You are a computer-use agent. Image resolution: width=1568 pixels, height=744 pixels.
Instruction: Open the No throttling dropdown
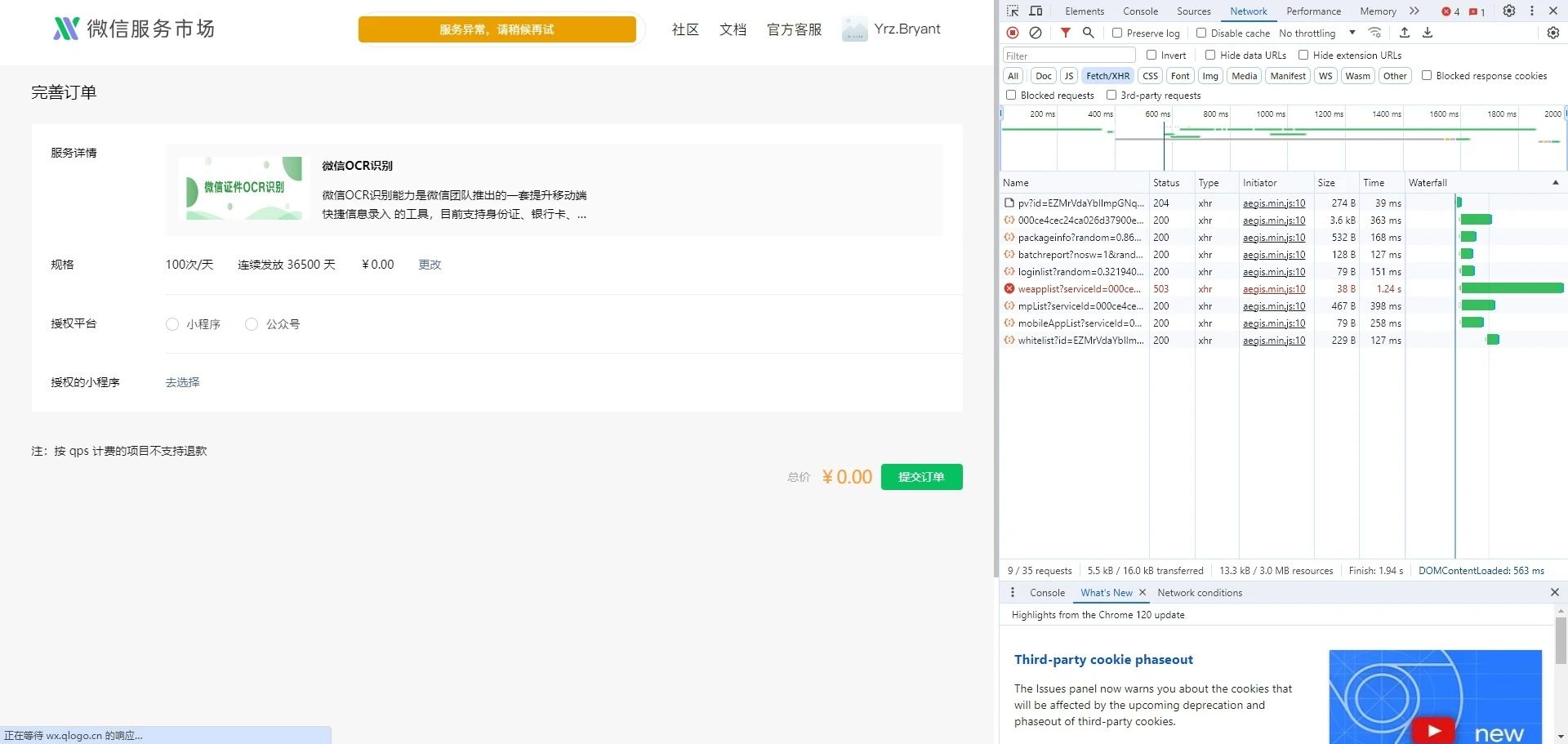(1316, 33)
